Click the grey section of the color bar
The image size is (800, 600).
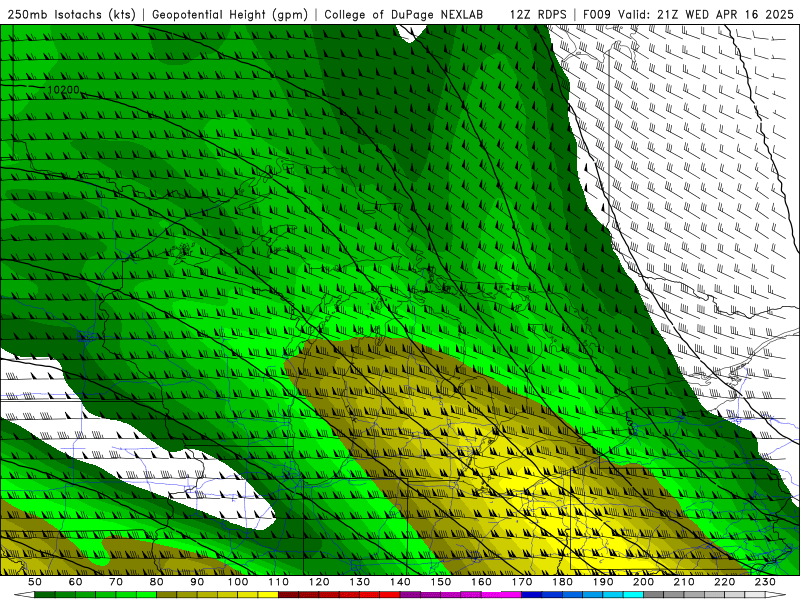(x=705, y=595)
